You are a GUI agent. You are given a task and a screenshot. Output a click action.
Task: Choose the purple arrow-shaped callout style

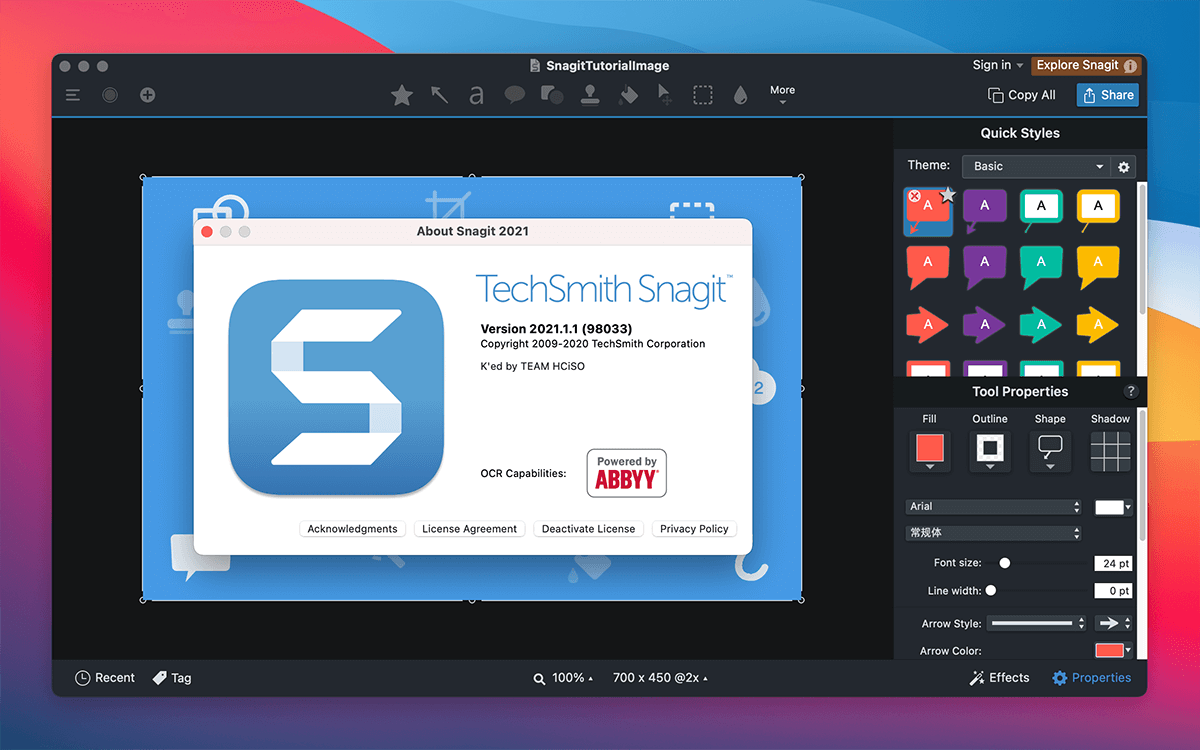(984, 324)
